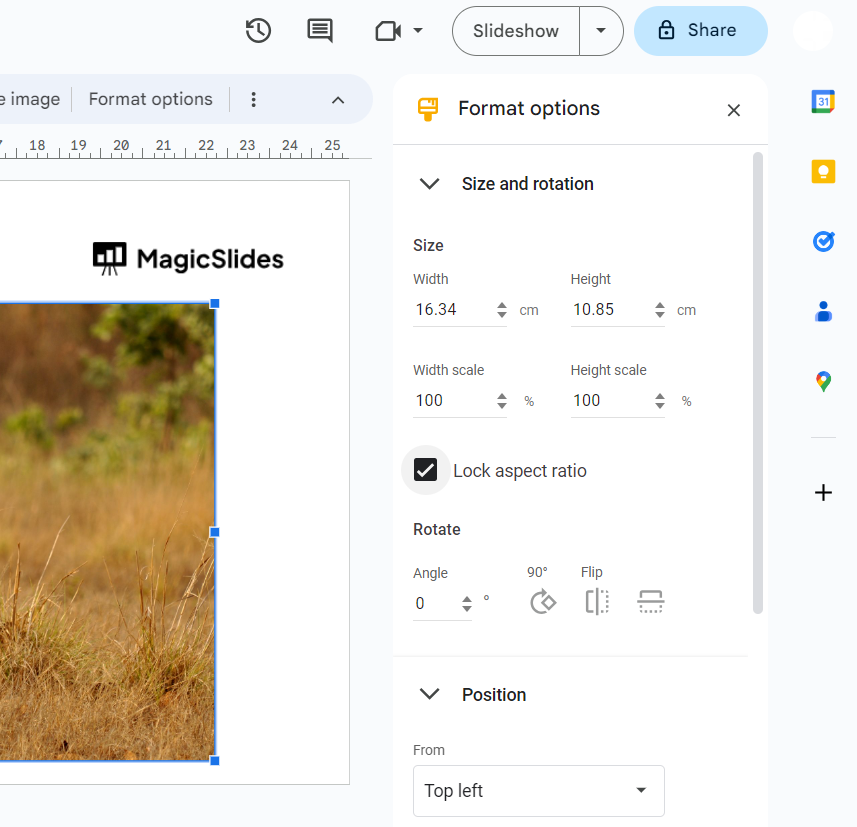
Task: Click Format options in toolbar
Action: pyautogui.click(x=150, y=99)
